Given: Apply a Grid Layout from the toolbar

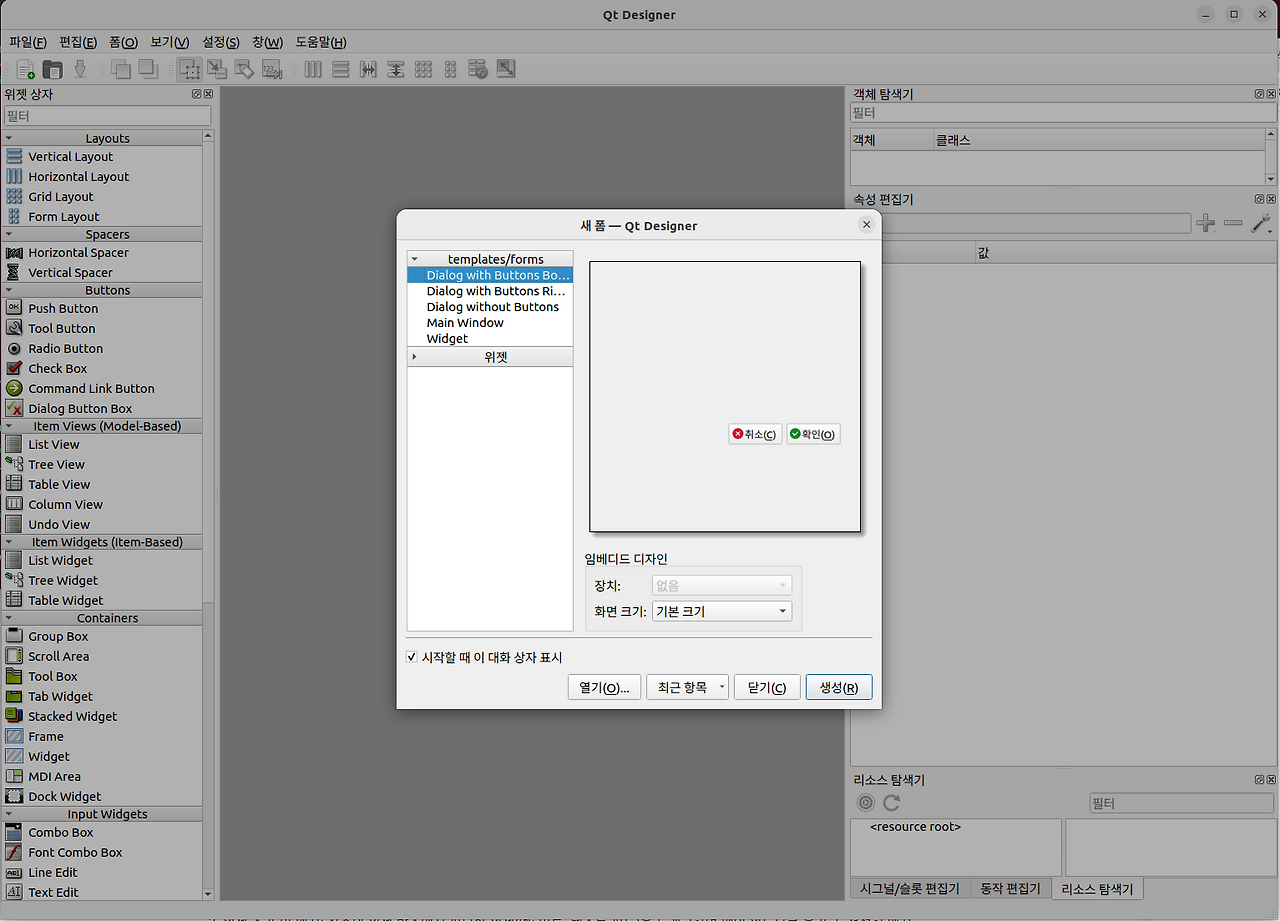Looking at the screenshot, I should click(423, 68).
